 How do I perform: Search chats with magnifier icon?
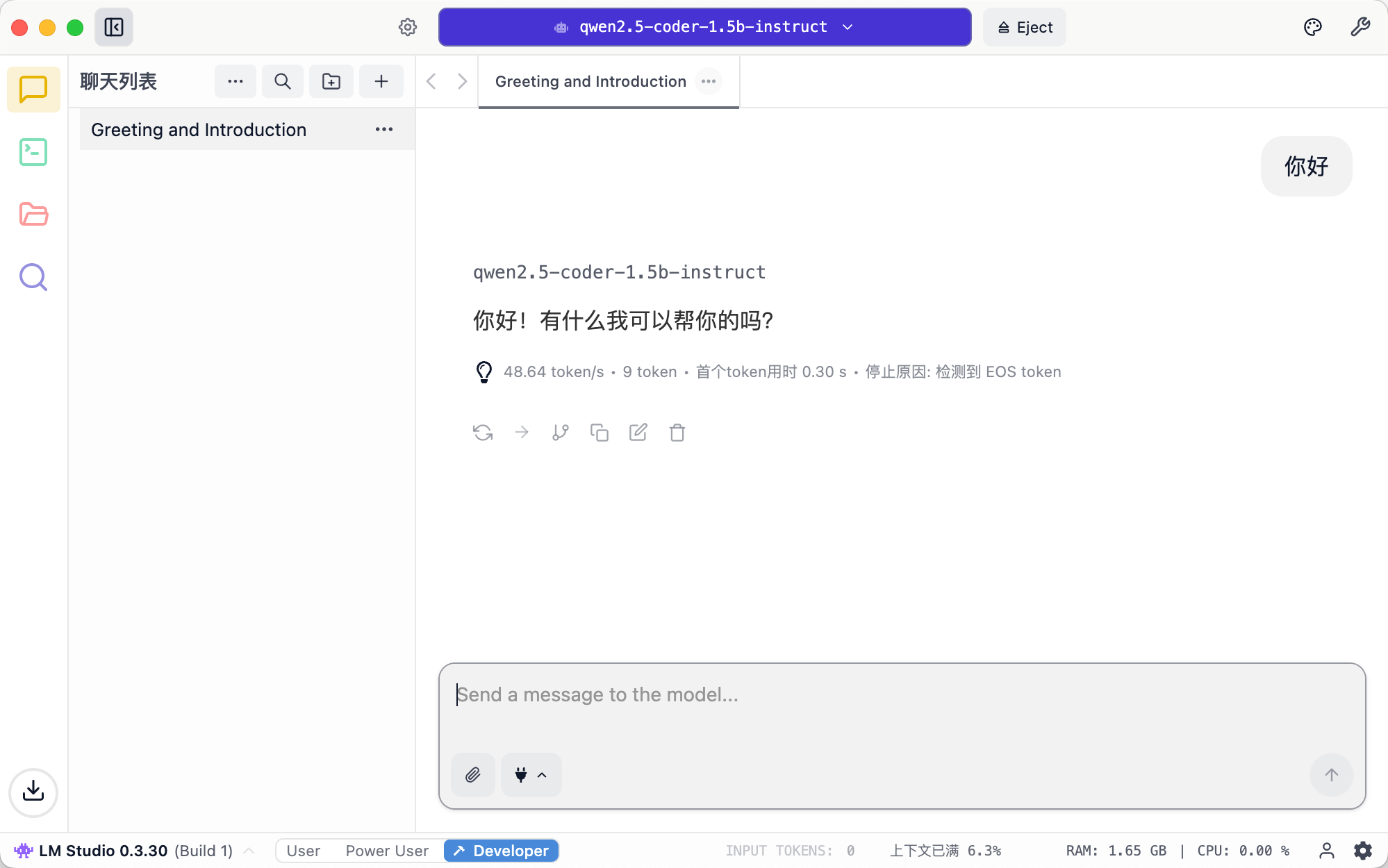[283, 81]
